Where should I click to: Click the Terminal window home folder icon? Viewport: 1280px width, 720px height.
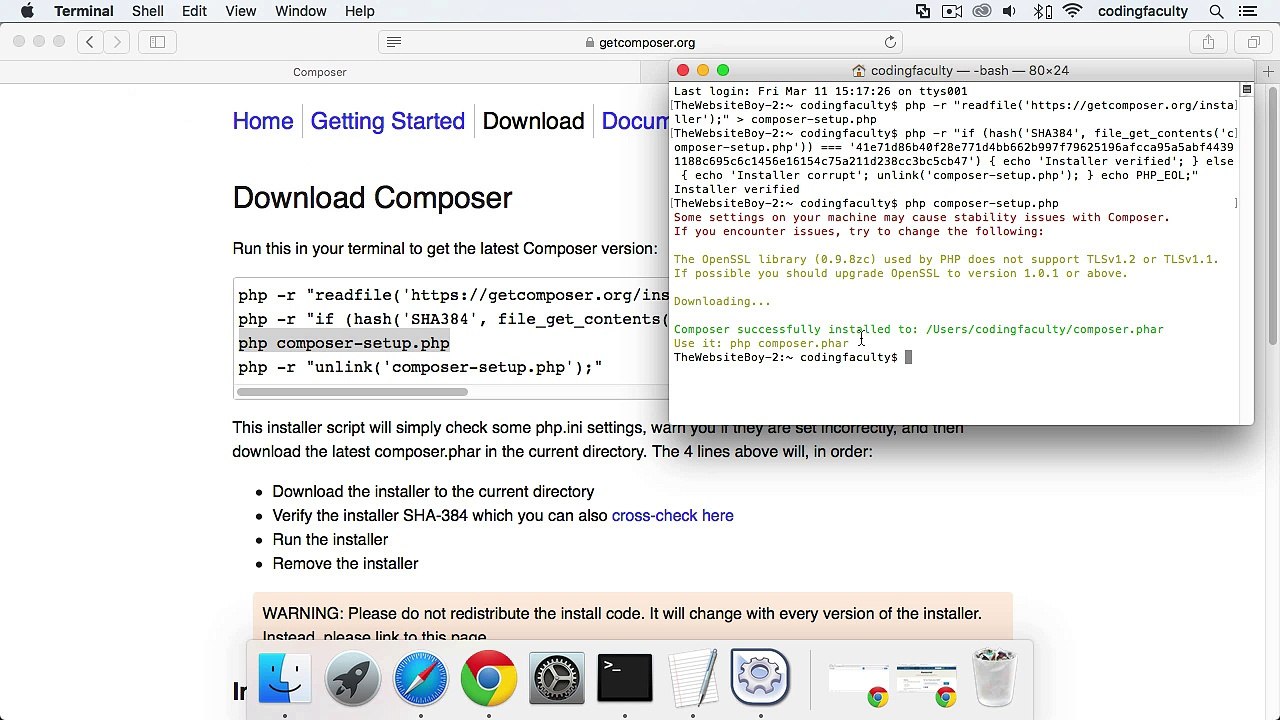click(x=858, y=71)
